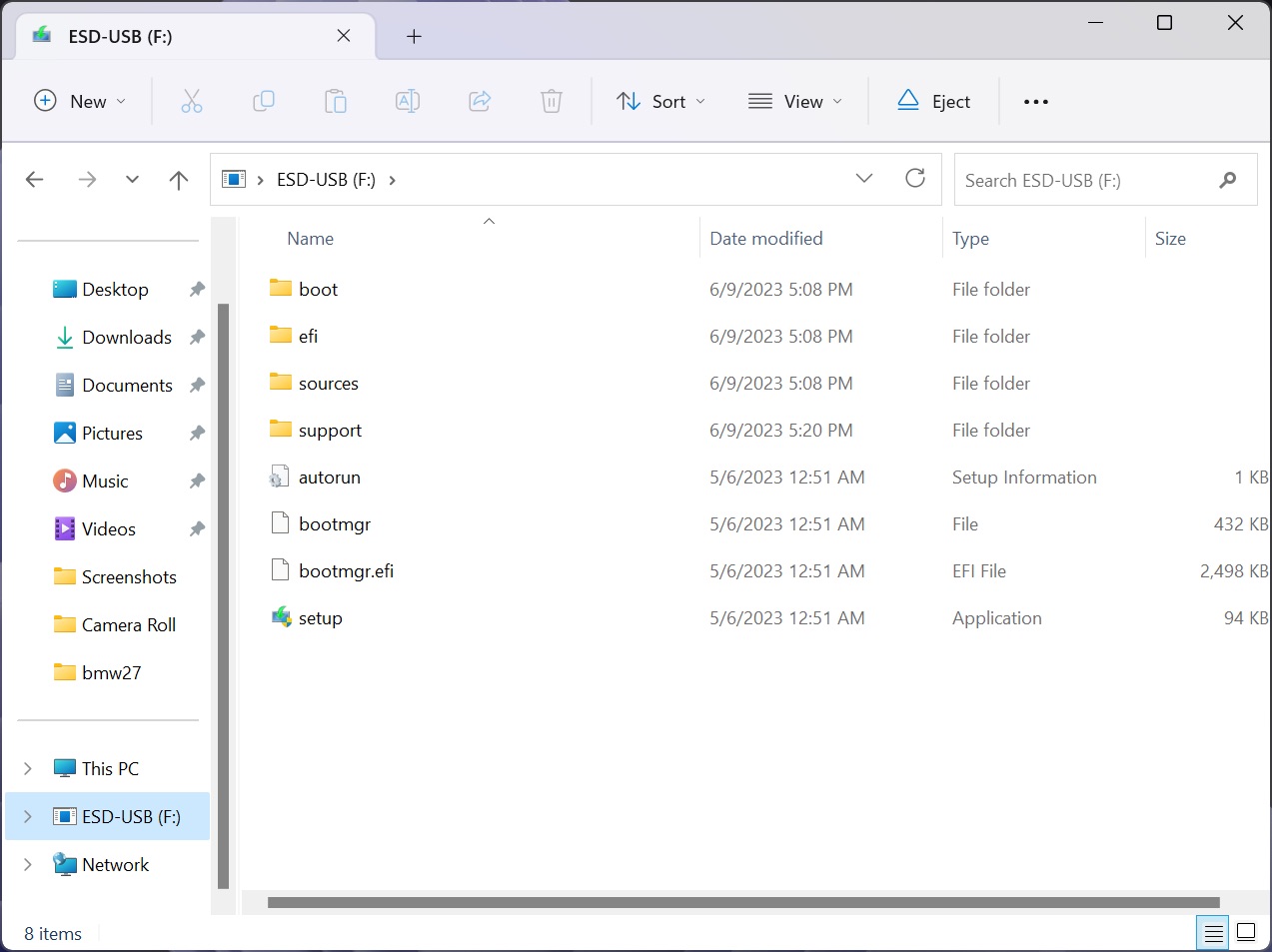1272x952 pixels.
Task: Expand the breadcrumb chevron after ESD-USB (F:)
Action: click(392, 180)
